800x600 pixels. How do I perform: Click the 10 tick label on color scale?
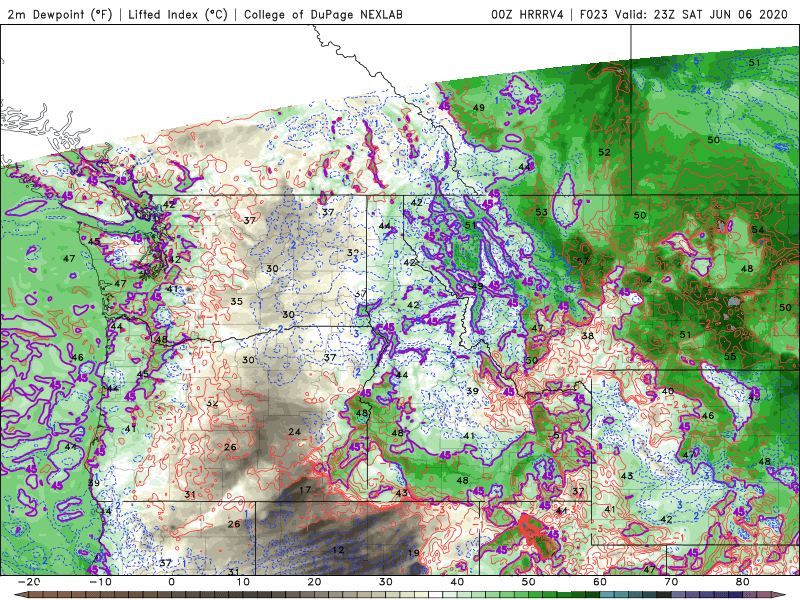(243, 582)
